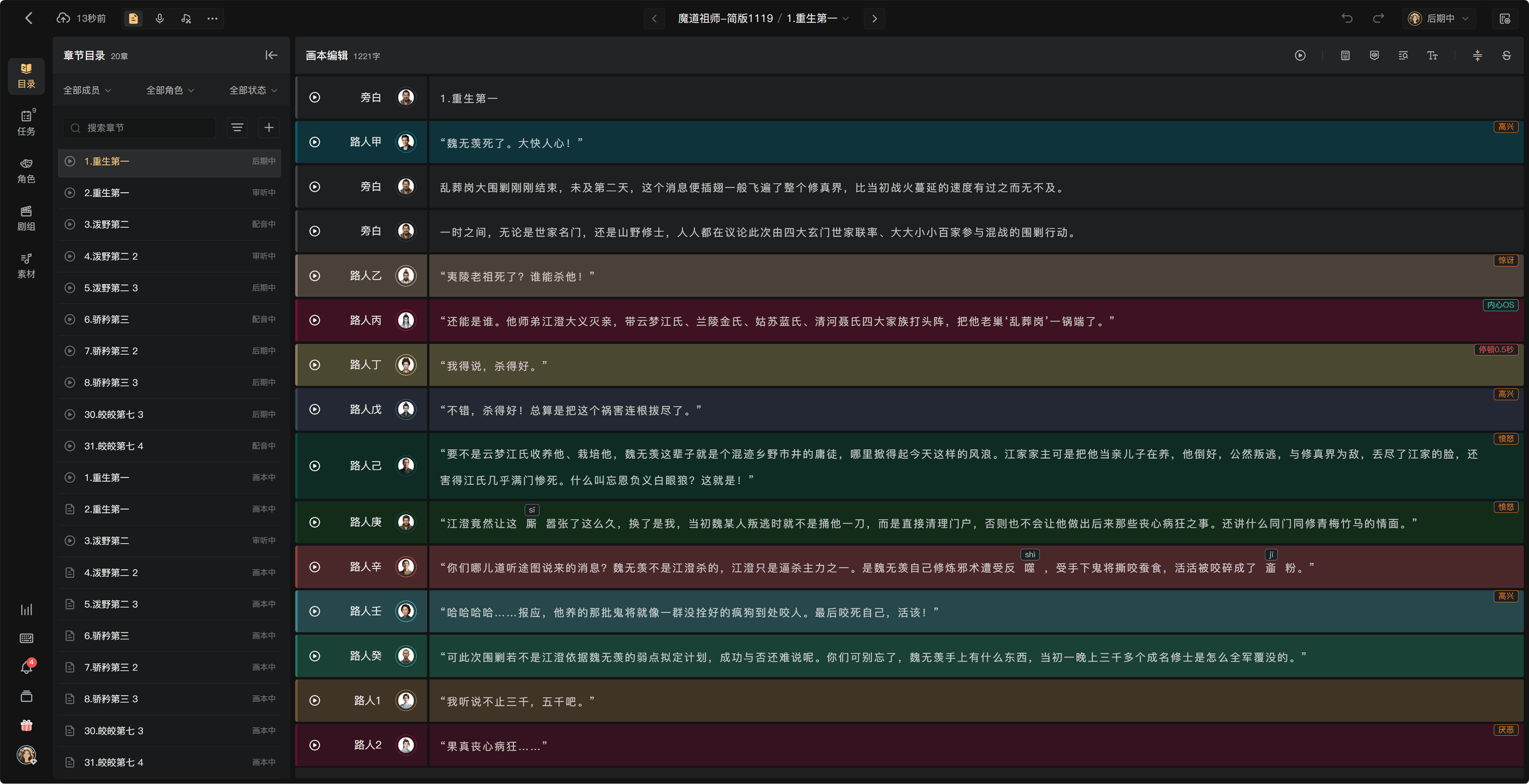This screenshot has width=1529, height=784.
Task: Select the 目录 sidebar tab
Action: click(x=26, y=76)
